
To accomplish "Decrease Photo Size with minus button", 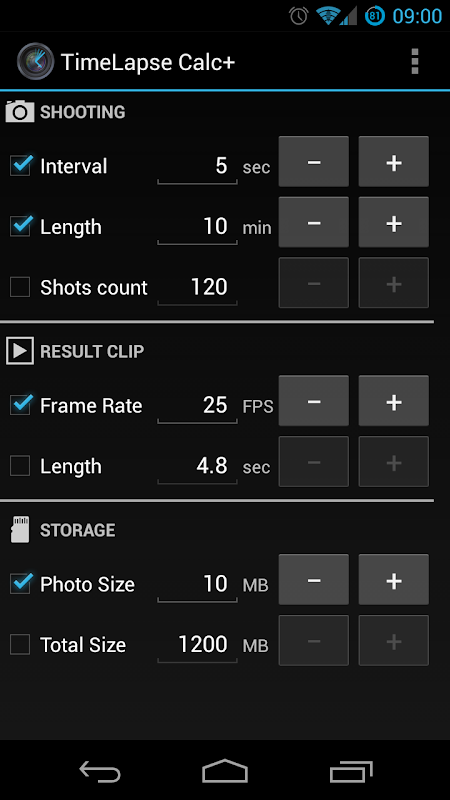I will click(x=314, y=579).
